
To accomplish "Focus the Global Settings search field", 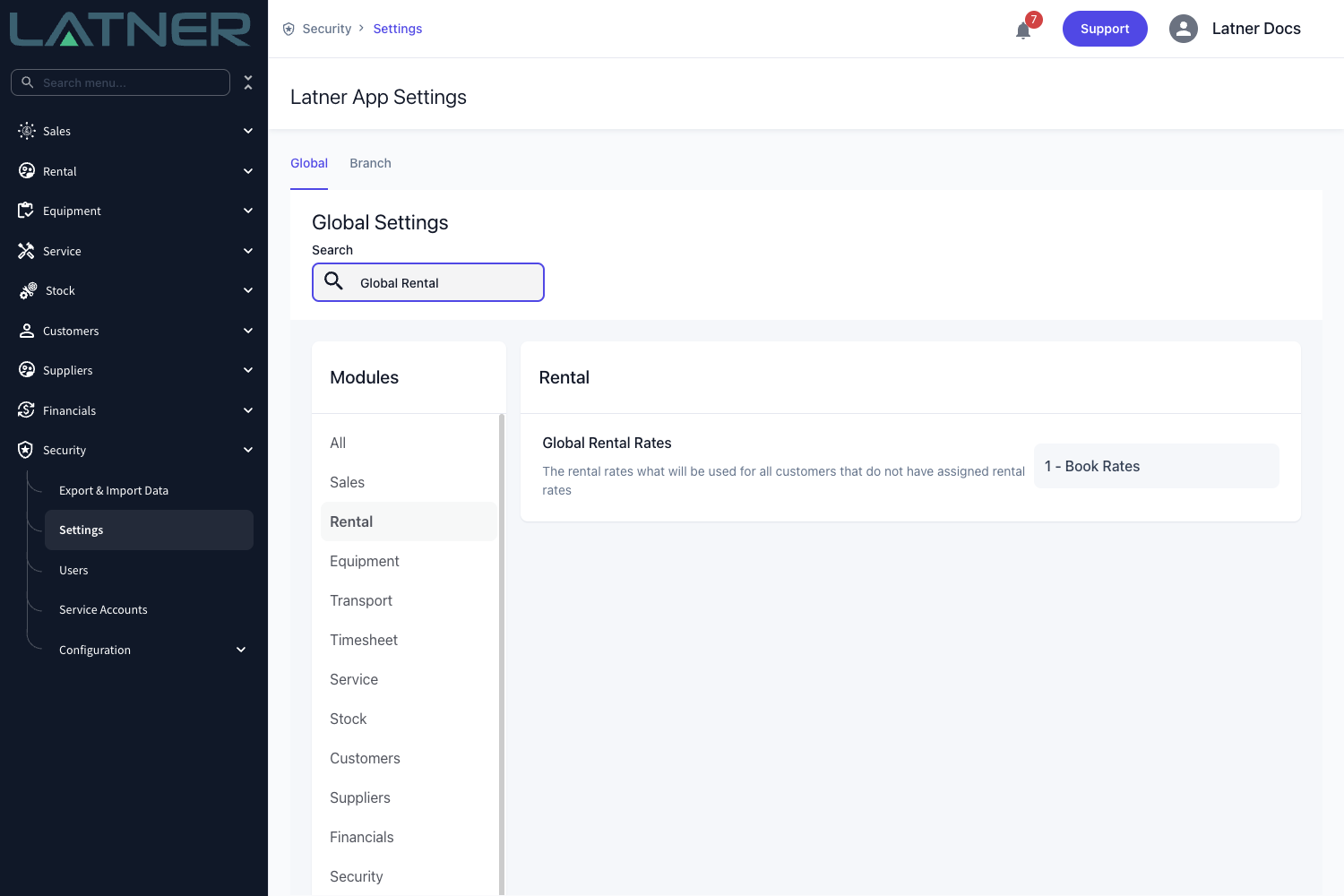I will (x=428, y=282).
